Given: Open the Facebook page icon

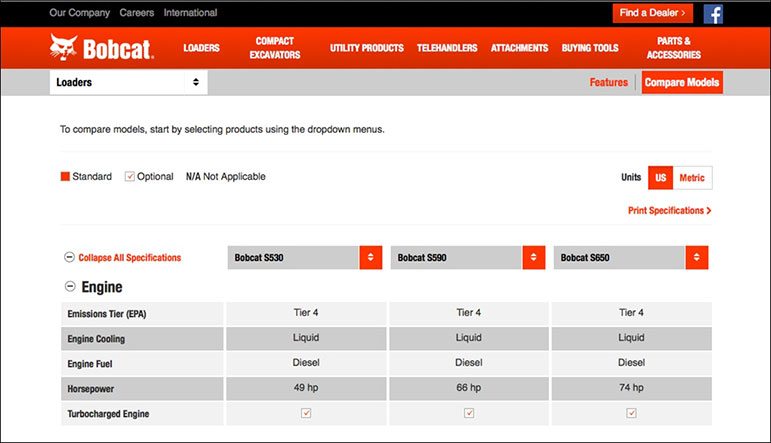Looking at the screenshot, I should (x=713, y=14).
